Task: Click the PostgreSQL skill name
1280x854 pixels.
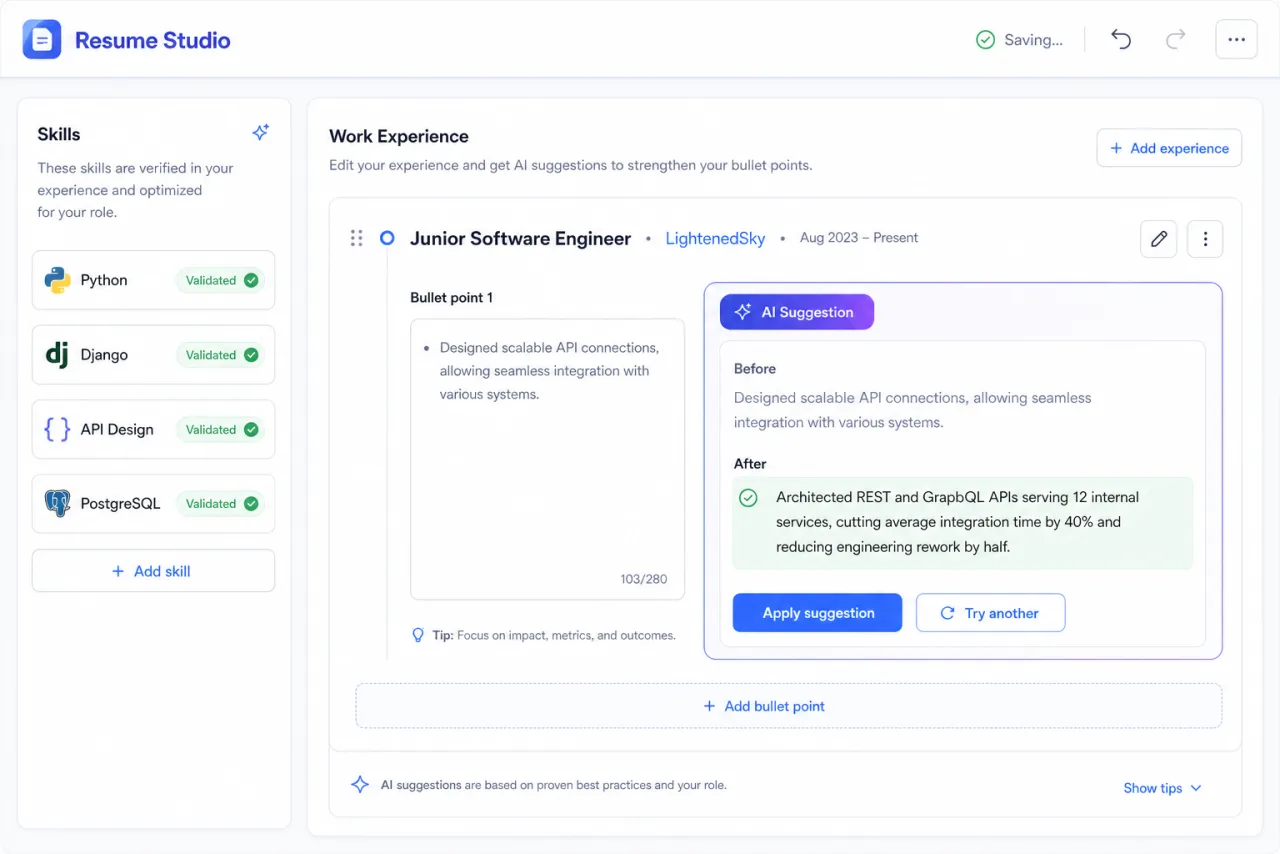Action: coord(120,503)
